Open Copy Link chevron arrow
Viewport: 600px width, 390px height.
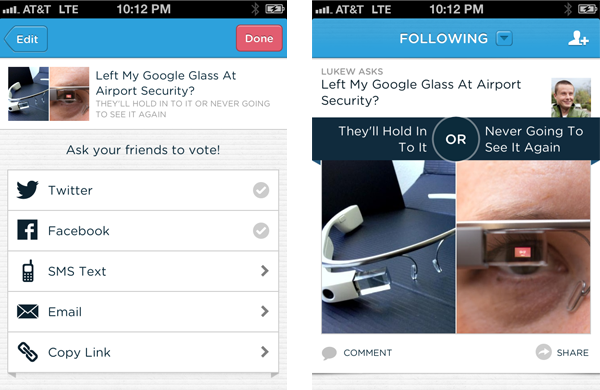pyautogui.click(x=264, y=352)
